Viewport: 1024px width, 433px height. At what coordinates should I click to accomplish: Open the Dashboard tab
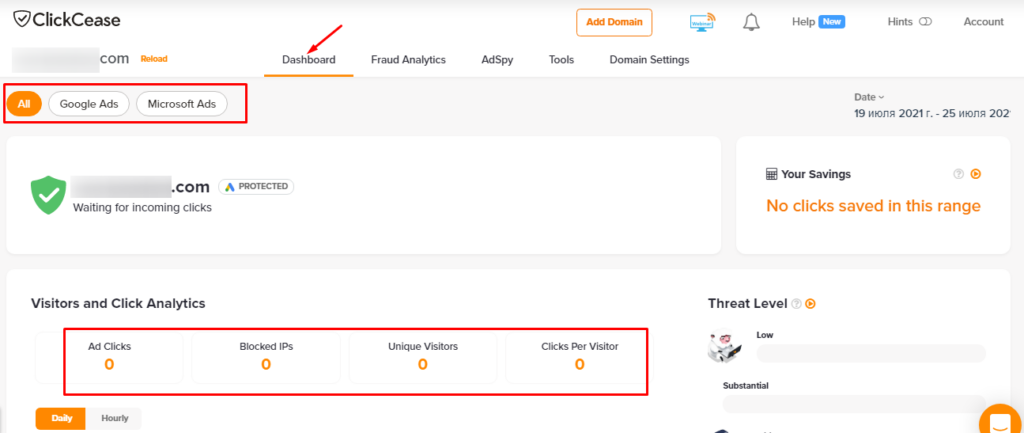[x=309, y=59]
